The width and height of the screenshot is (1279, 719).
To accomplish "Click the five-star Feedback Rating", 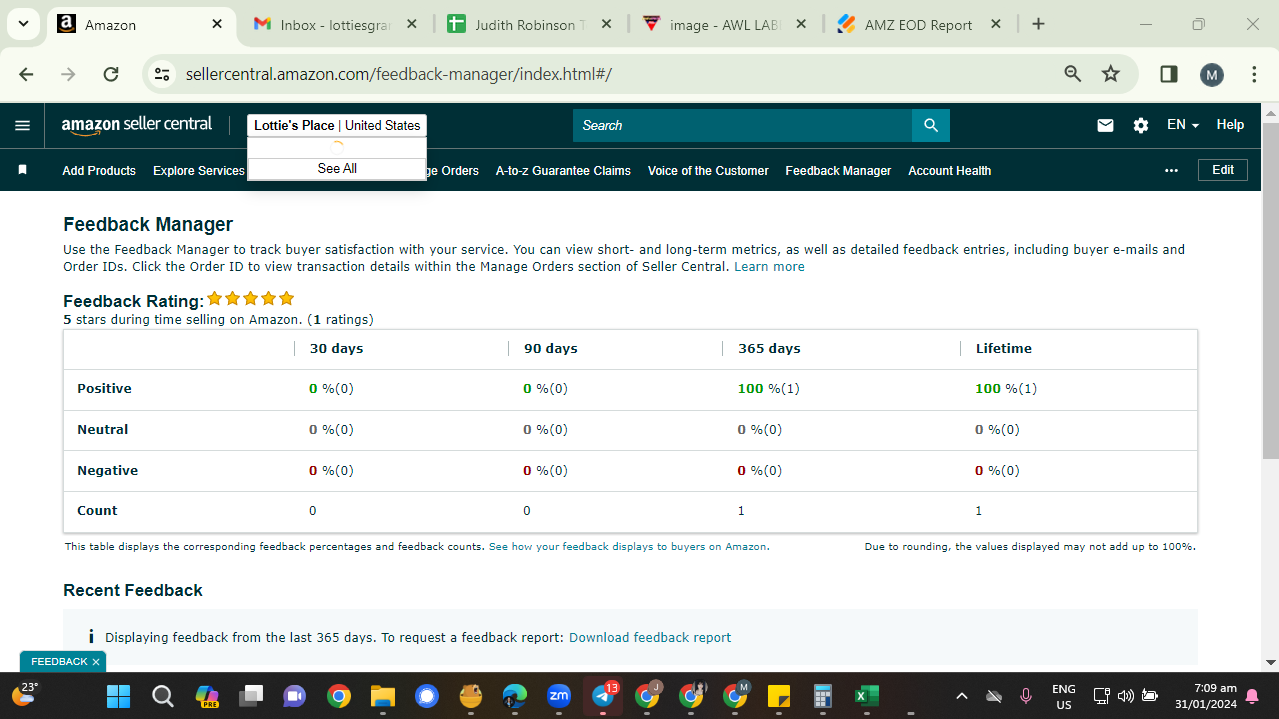I will coord(251,299).
